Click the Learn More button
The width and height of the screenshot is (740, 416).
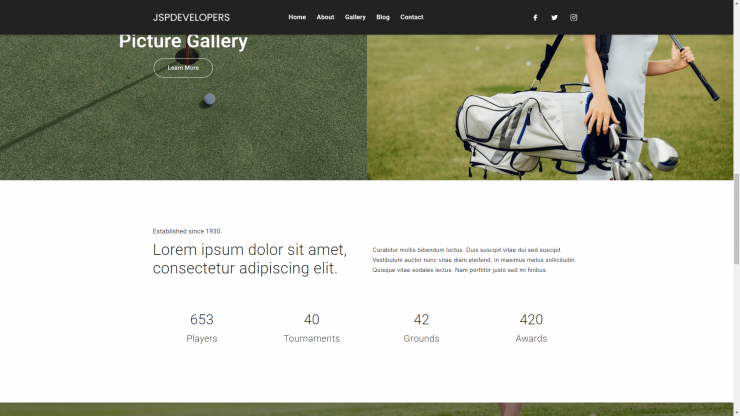coord(183,68)
